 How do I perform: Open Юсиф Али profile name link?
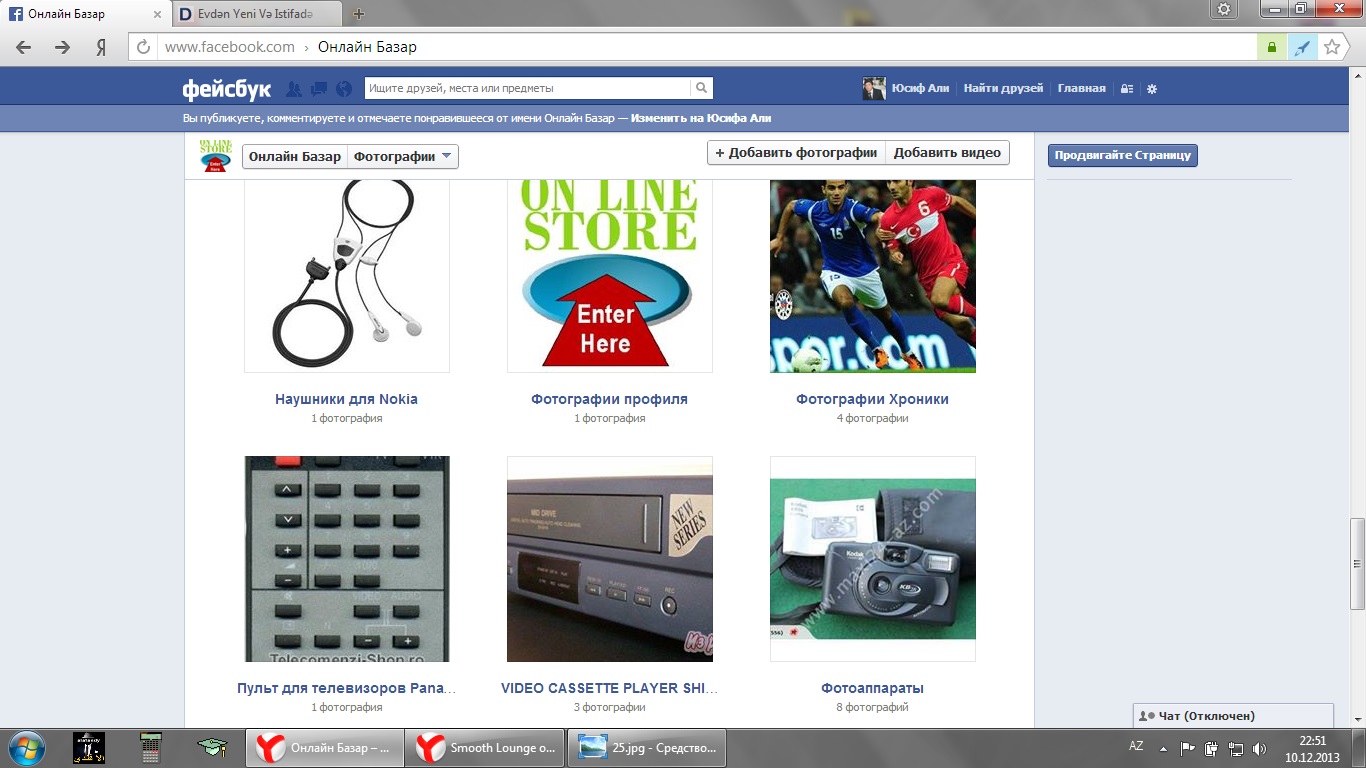[x=920, y=89]
